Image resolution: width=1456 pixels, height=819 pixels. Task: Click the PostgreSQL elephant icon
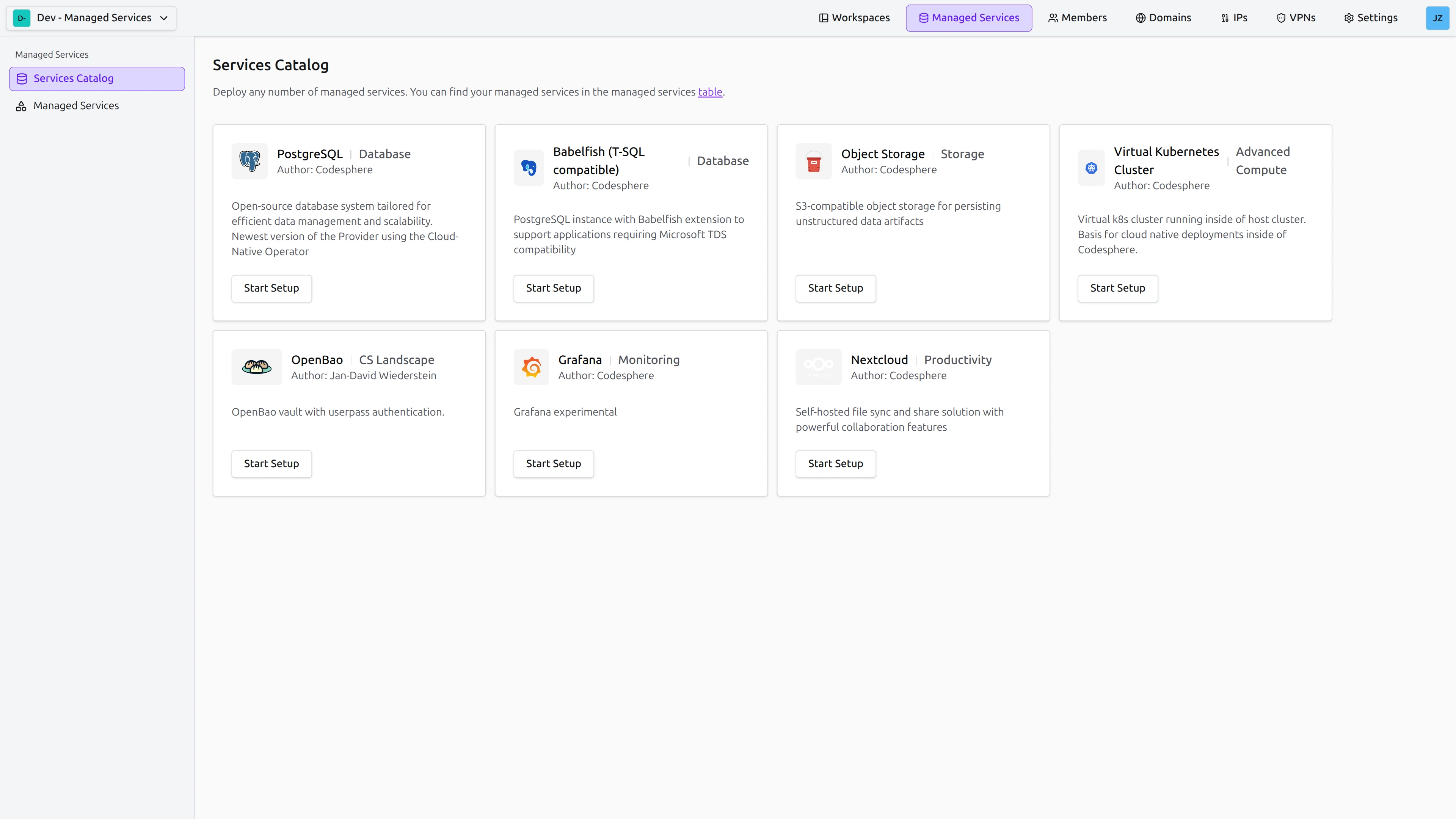pos(249,161)
